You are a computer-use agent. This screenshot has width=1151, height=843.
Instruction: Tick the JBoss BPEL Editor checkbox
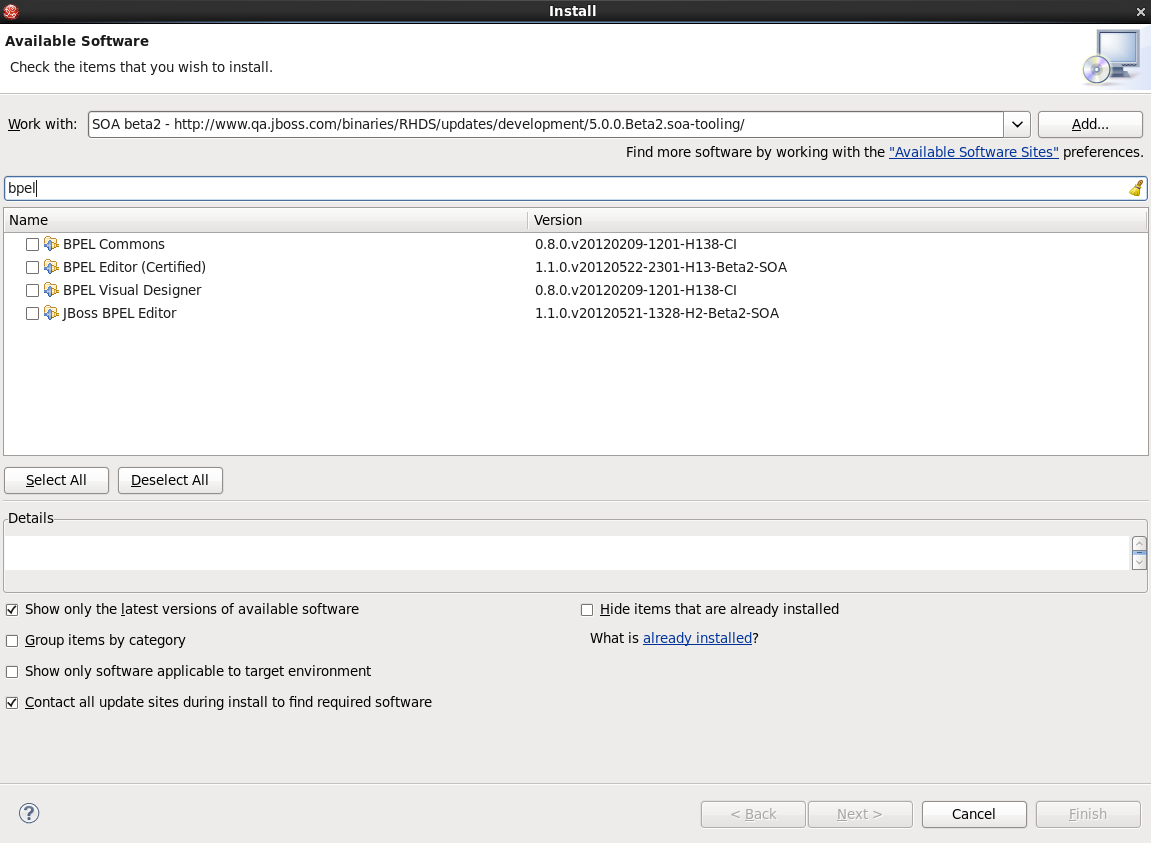coord(33,313)
